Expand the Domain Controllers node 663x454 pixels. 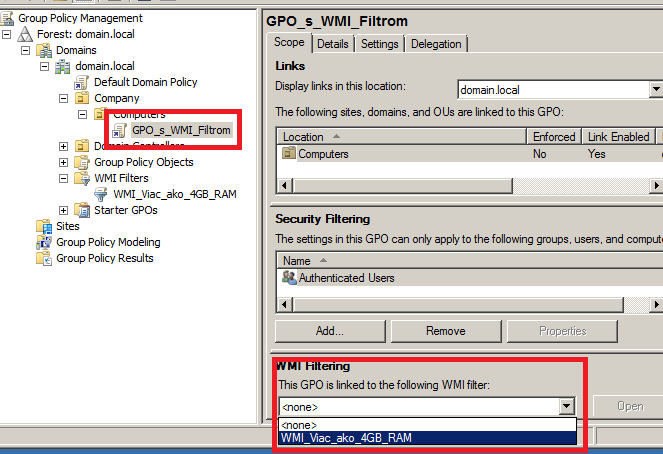coord(63,146)
